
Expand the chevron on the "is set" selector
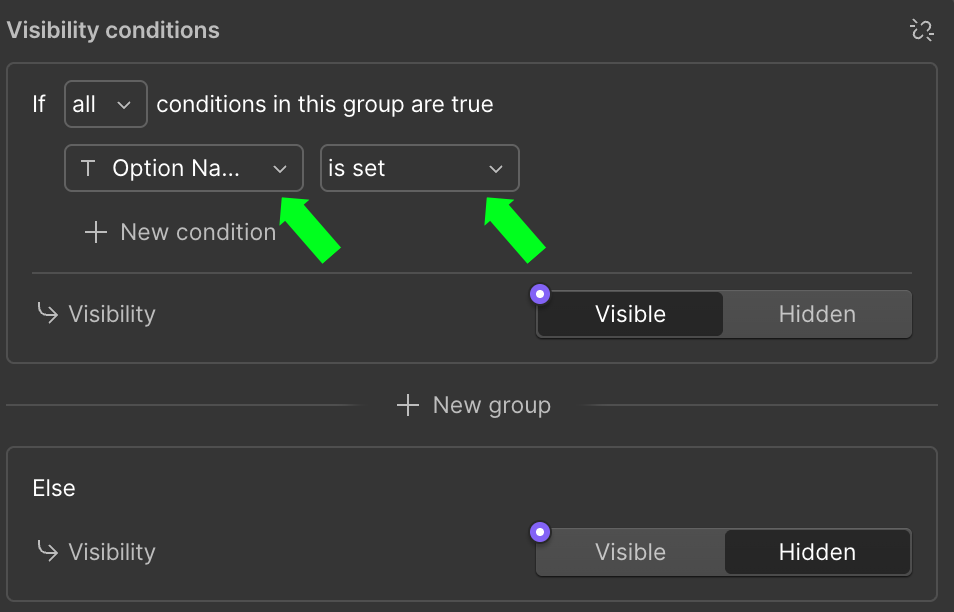click(496, 169)
